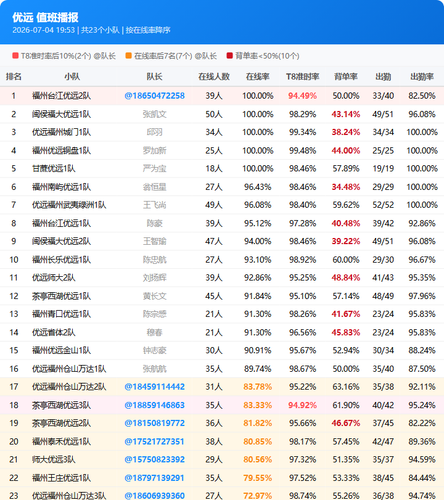Click the 在线率 column header
The width and height of the screenshot is (444, 500).
(258, 77)
